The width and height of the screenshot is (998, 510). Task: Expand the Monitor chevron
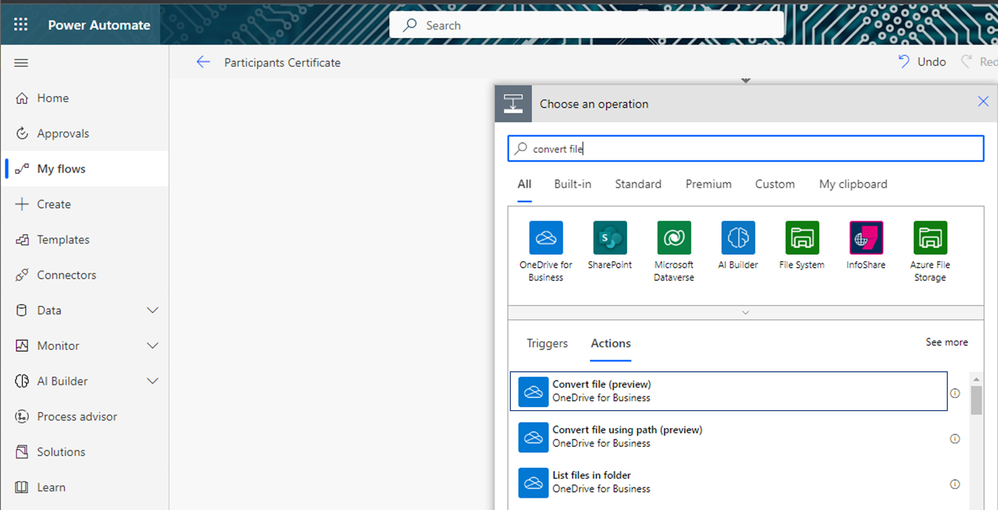click(153, 346)
